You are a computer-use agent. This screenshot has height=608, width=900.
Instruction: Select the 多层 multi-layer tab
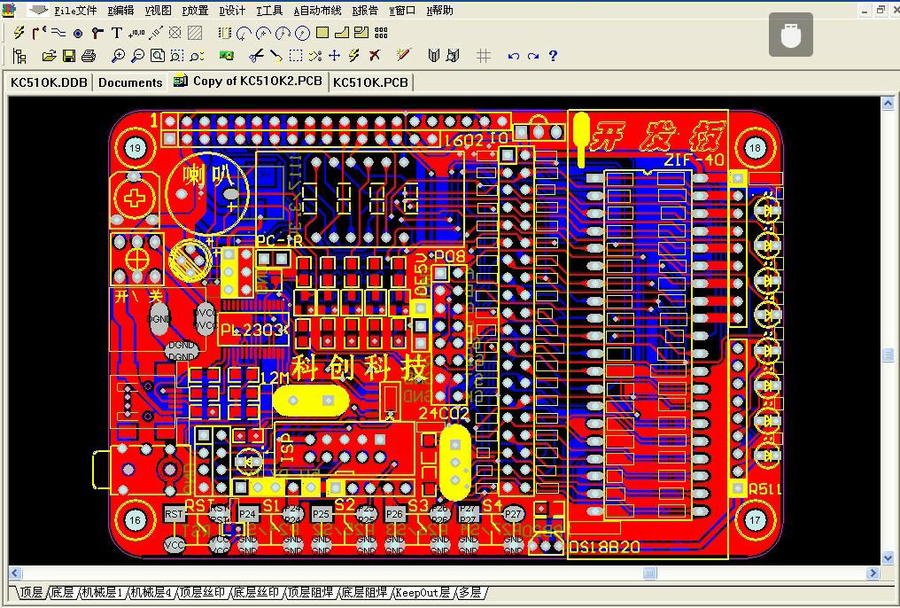pos(471,592)
